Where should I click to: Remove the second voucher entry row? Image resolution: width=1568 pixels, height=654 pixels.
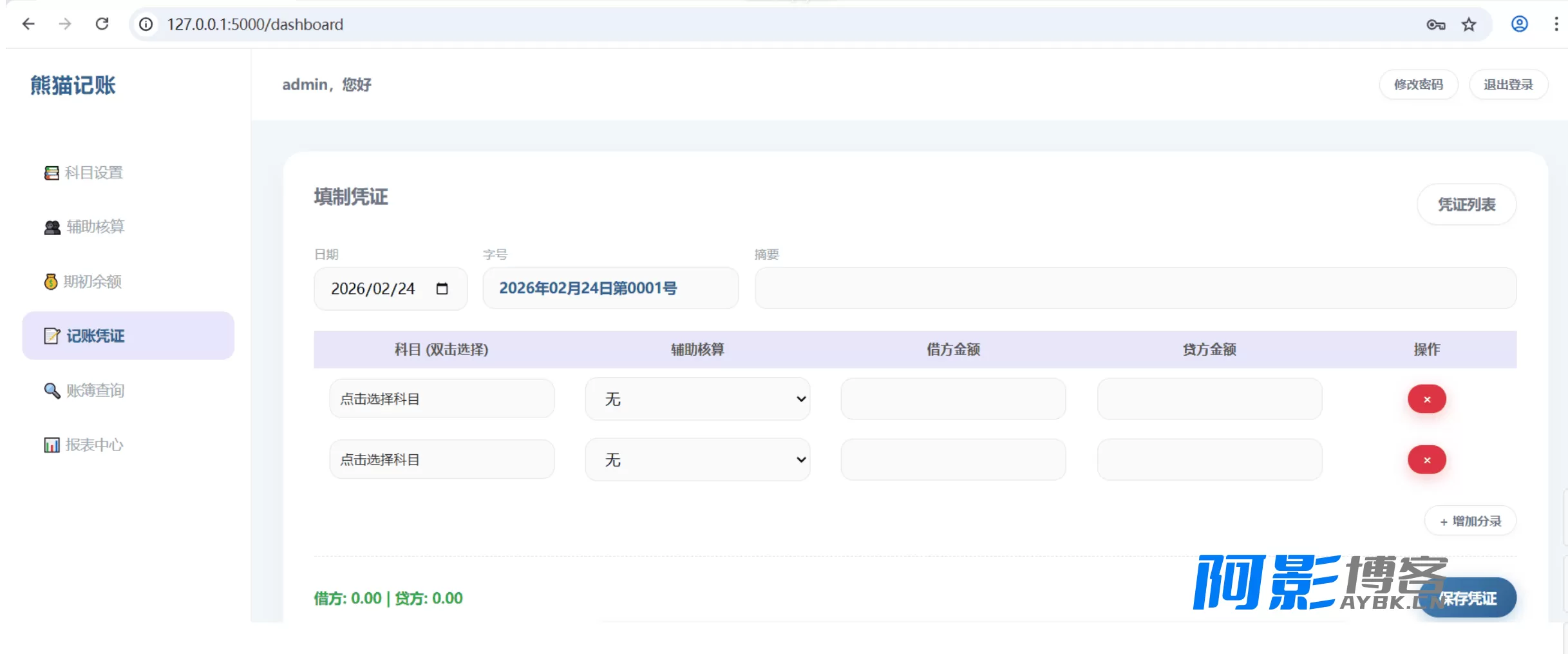point(1426,460)
